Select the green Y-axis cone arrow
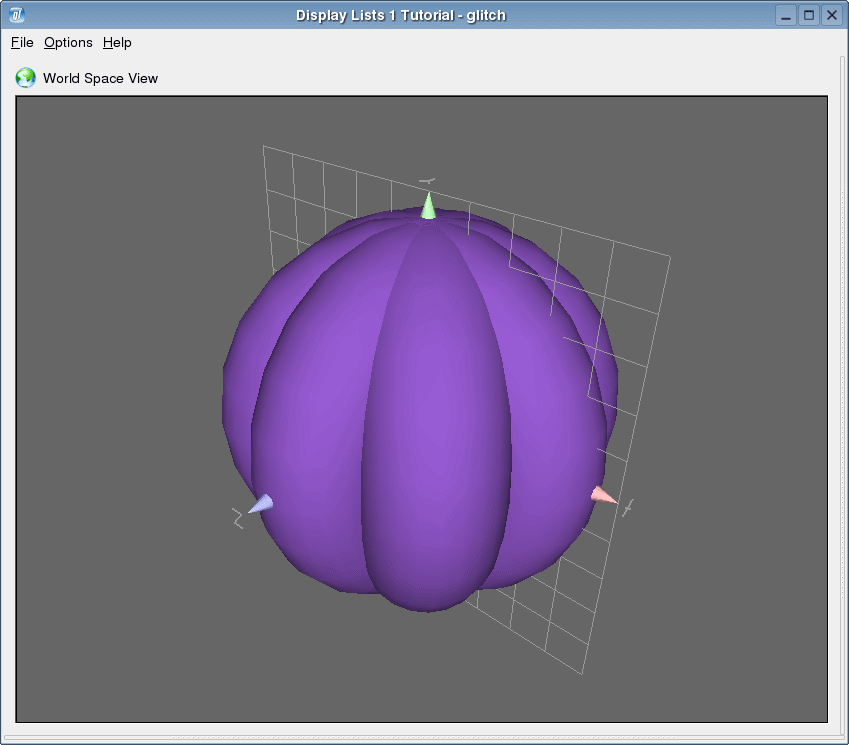This screenshot has width=849, height=745. 428,207
